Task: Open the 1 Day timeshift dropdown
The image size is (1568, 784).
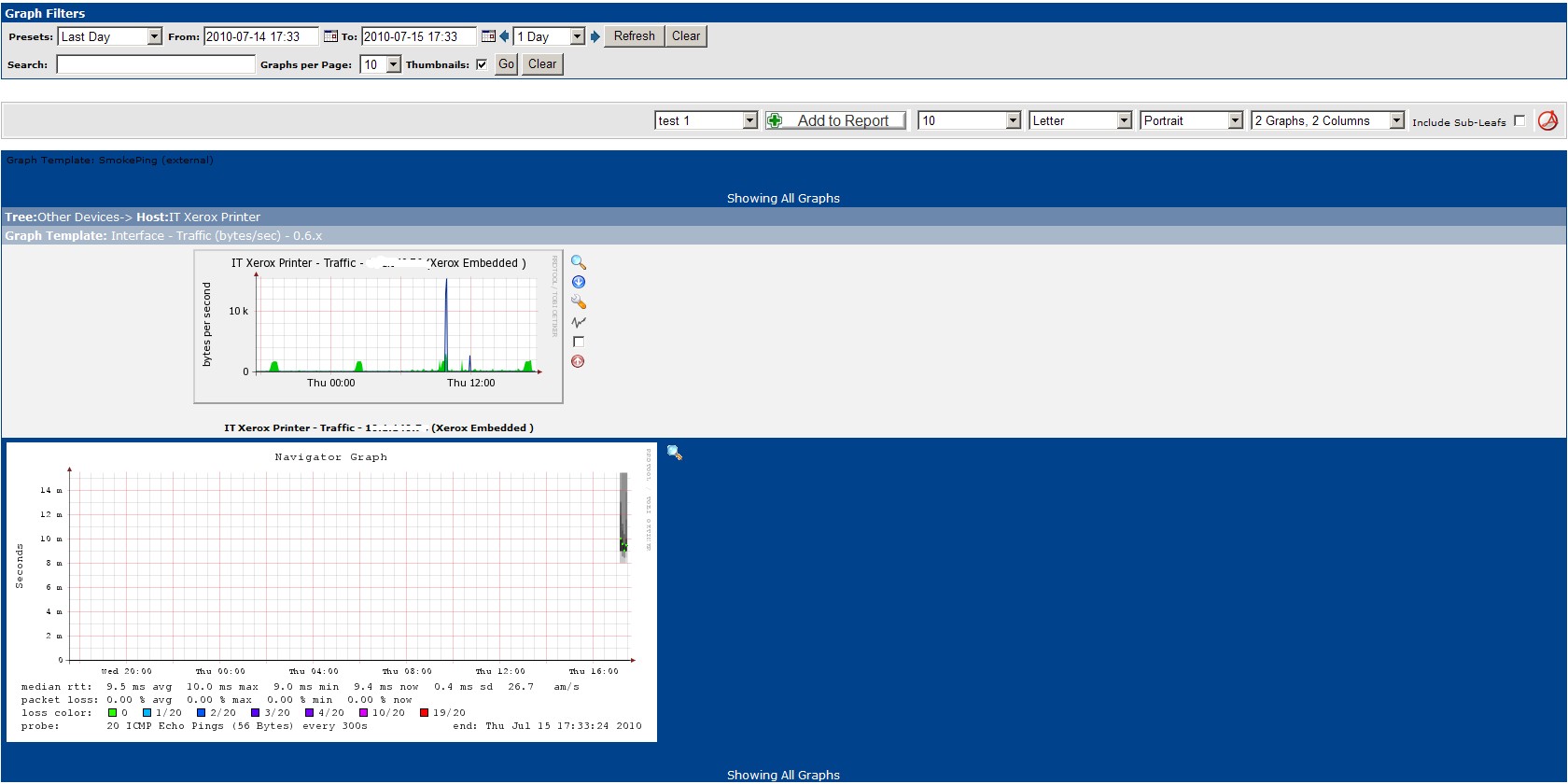Action: pos(549,36)
